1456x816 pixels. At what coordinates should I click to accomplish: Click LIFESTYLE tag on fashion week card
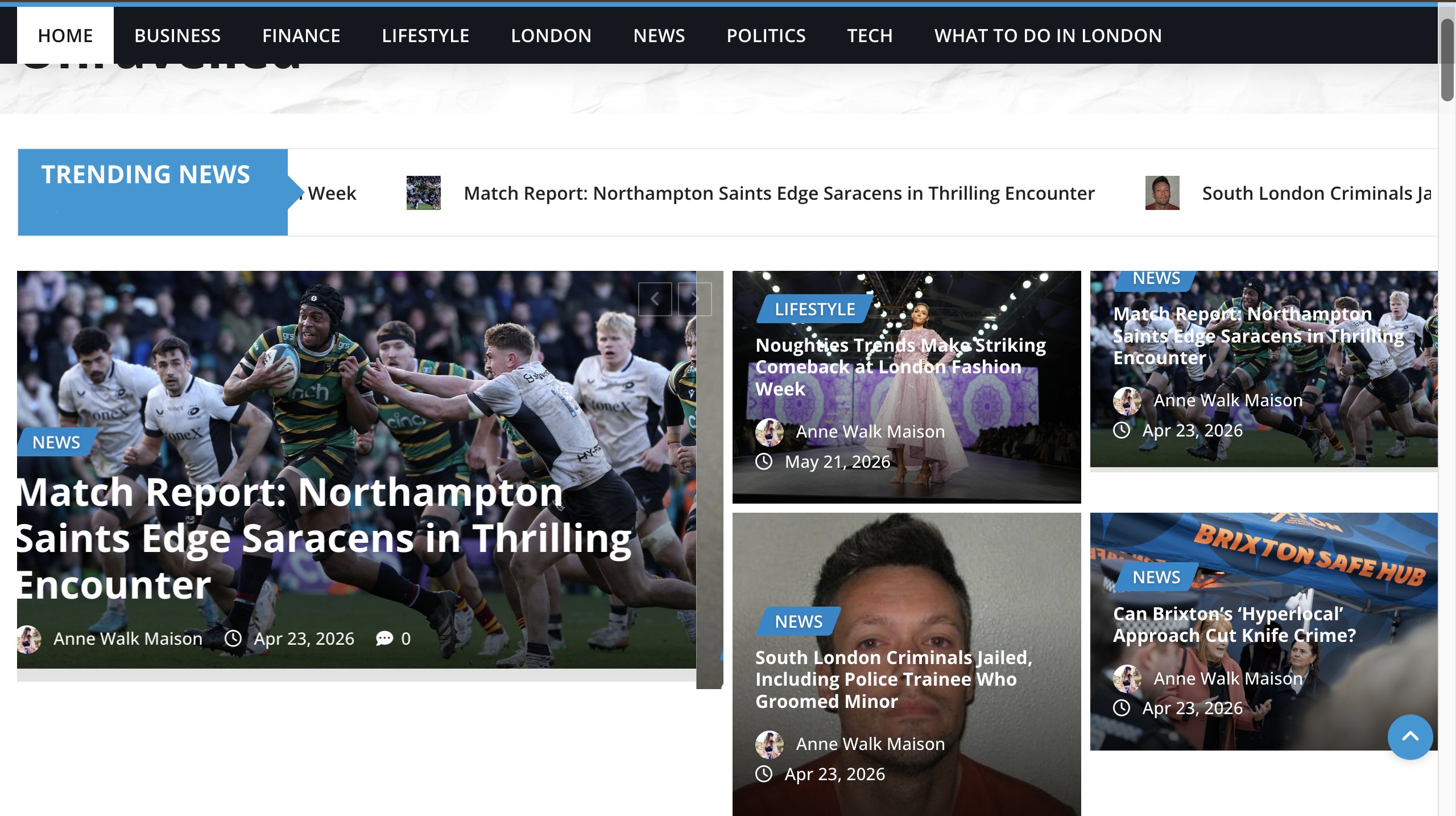coord(815,309)
